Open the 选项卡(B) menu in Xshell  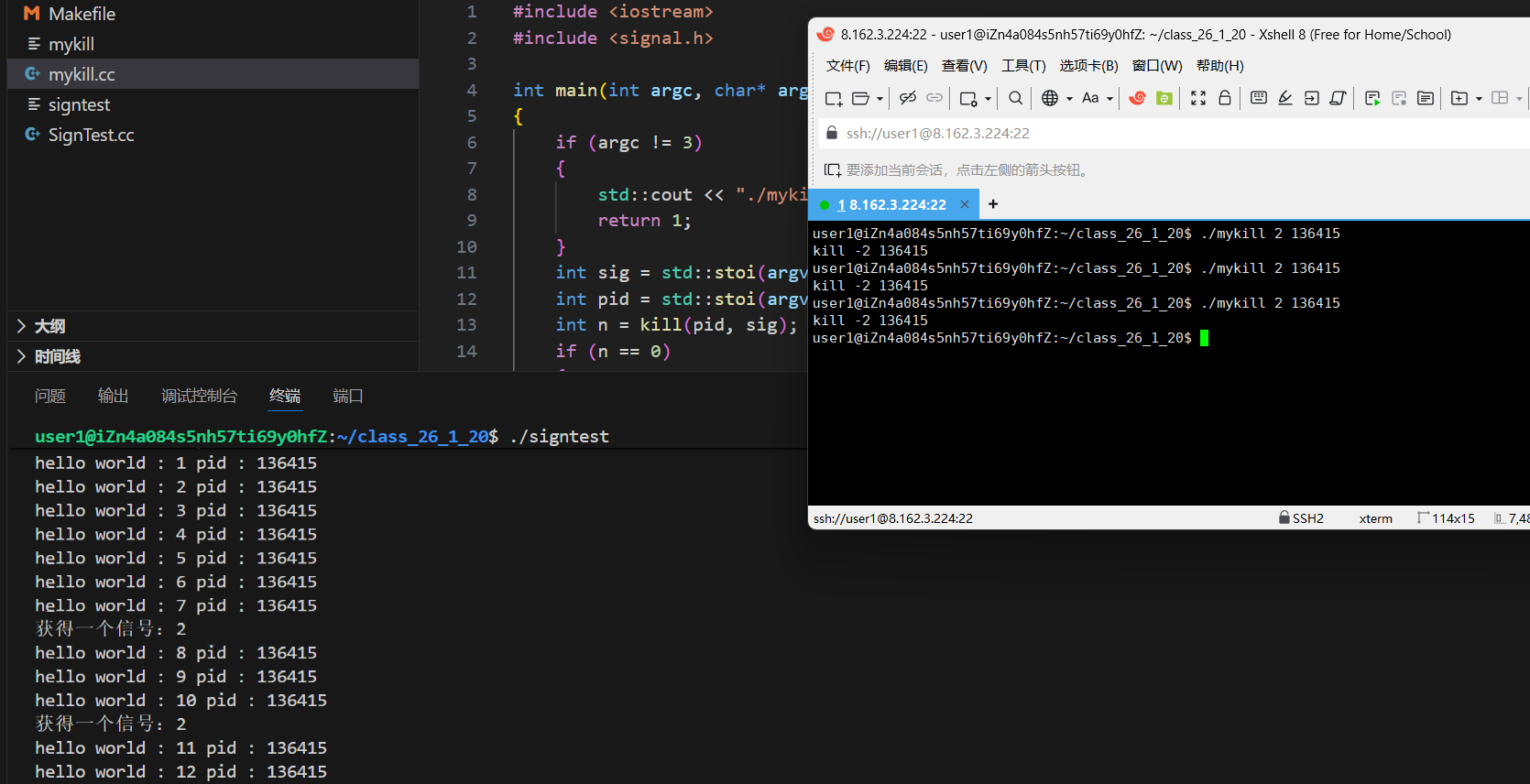click(1088, 66)
